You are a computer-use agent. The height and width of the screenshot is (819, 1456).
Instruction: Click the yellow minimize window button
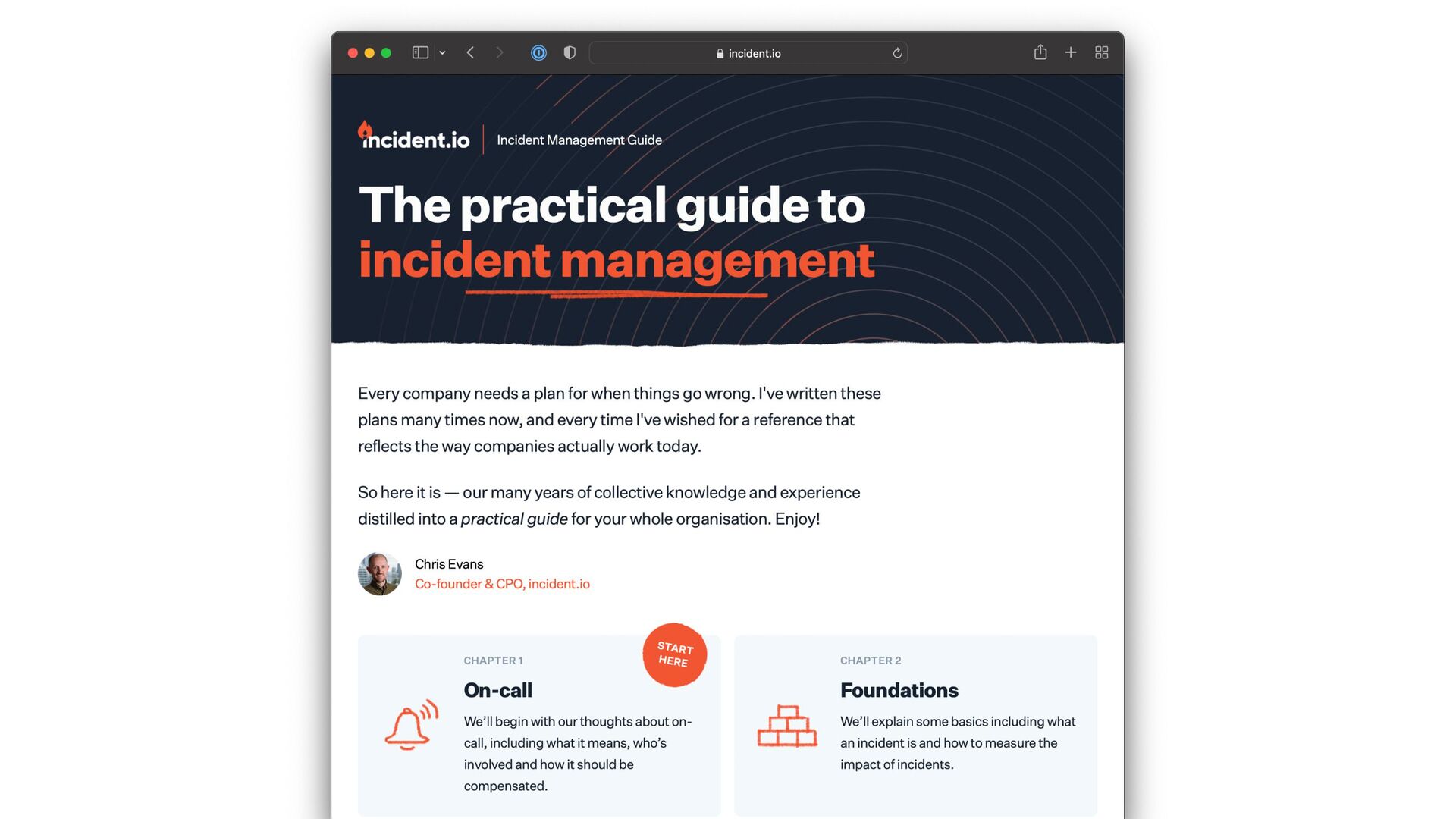point(369,53)
